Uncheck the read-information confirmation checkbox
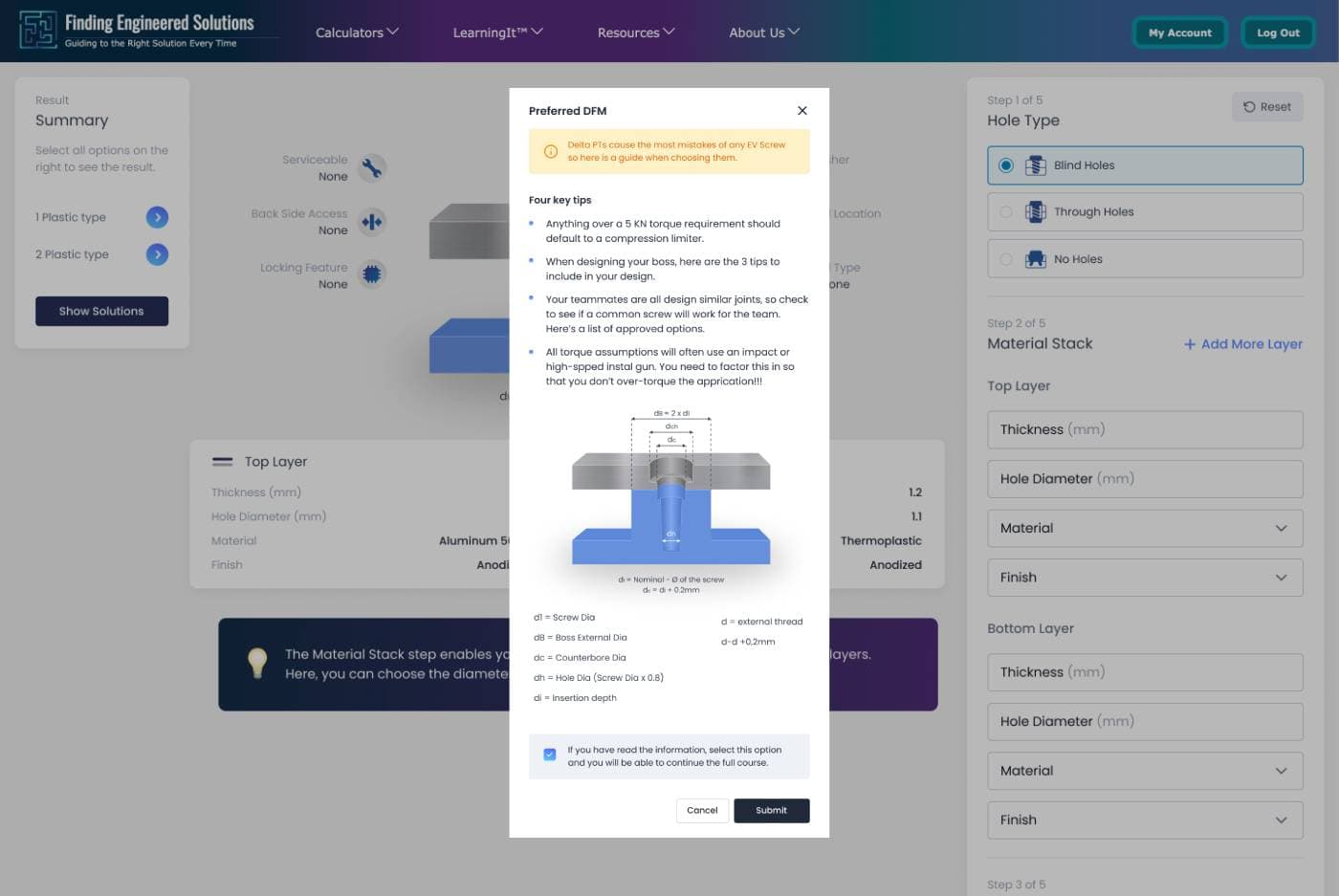1339x896 pixels. coord(550,754)
